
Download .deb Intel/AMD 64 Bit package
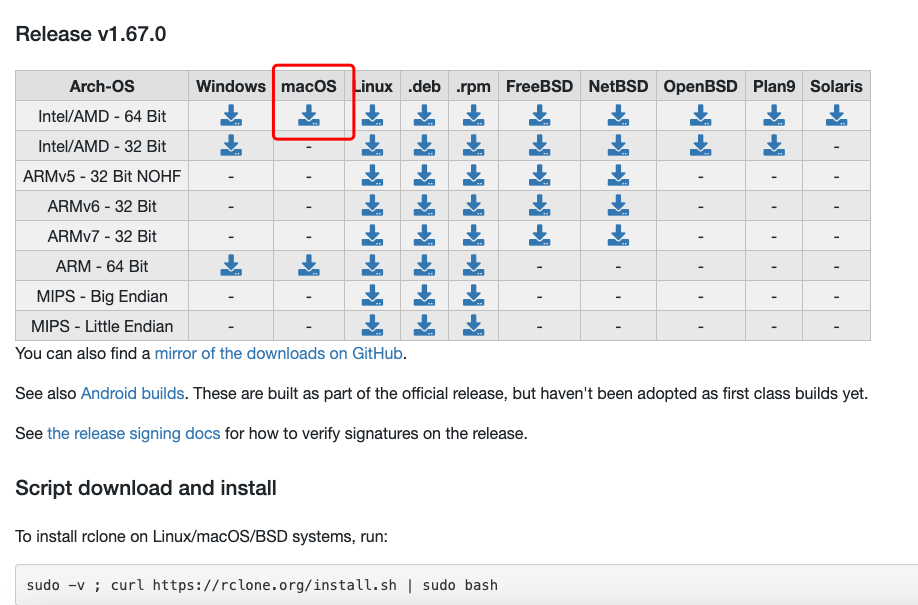coord(424,115)
